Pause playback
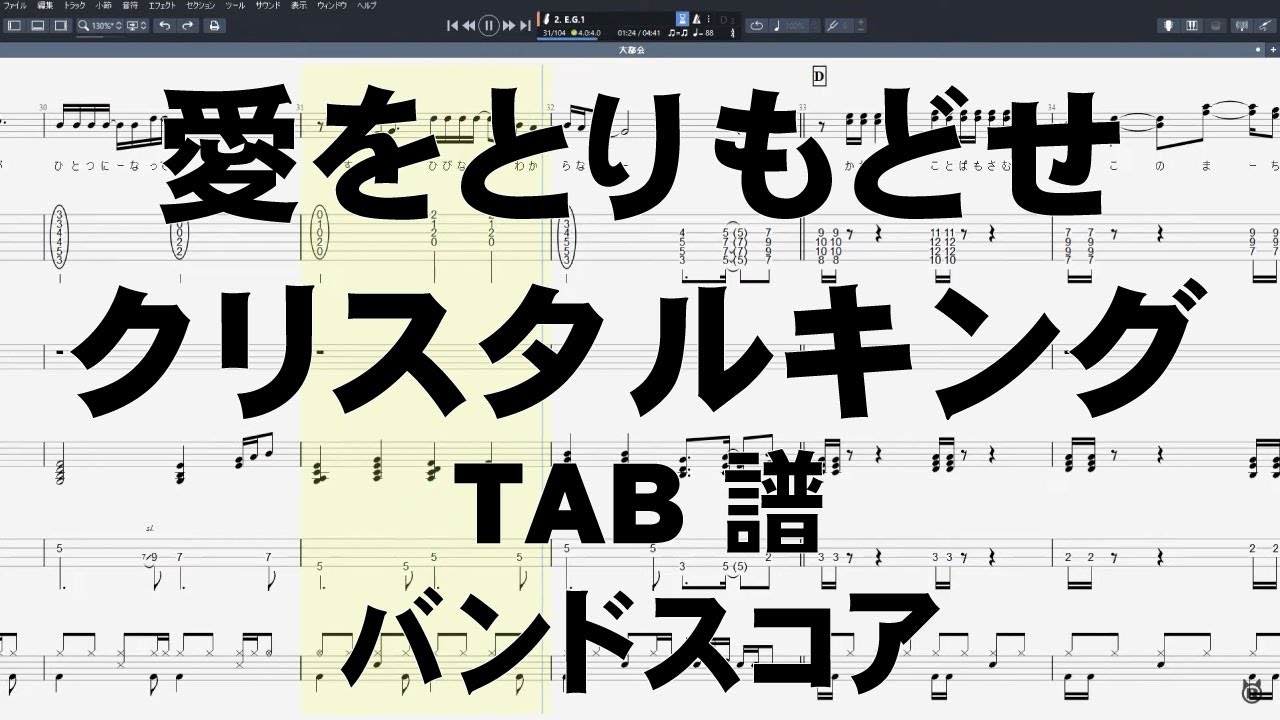1280x720 pixels. [x=488, y=26]
